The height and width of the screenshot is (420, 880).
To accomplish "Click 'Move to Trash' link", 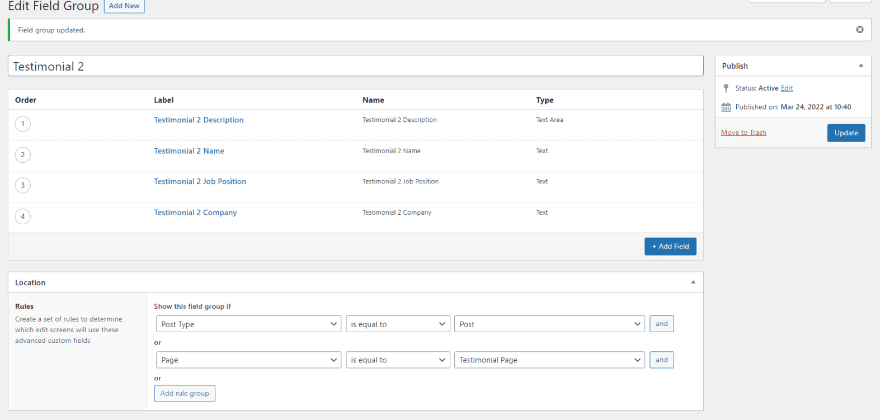I will 743,132.
